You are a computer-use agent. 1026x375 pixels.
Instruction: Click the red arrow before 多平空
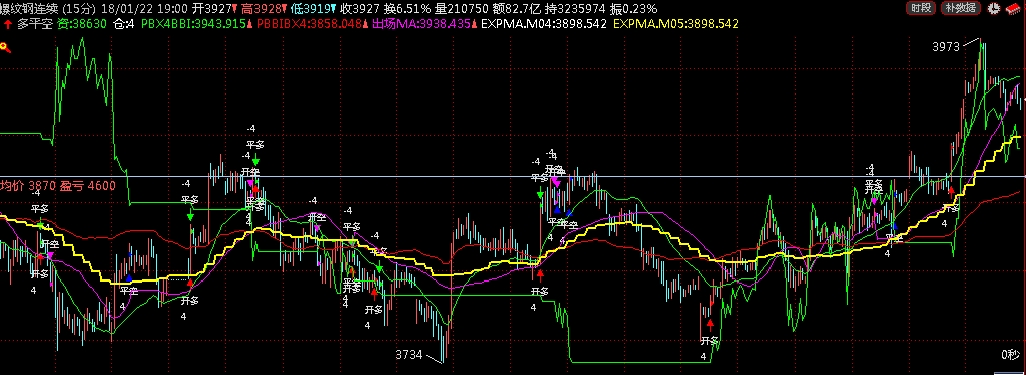pyautogui.click(x=7, y=24)
